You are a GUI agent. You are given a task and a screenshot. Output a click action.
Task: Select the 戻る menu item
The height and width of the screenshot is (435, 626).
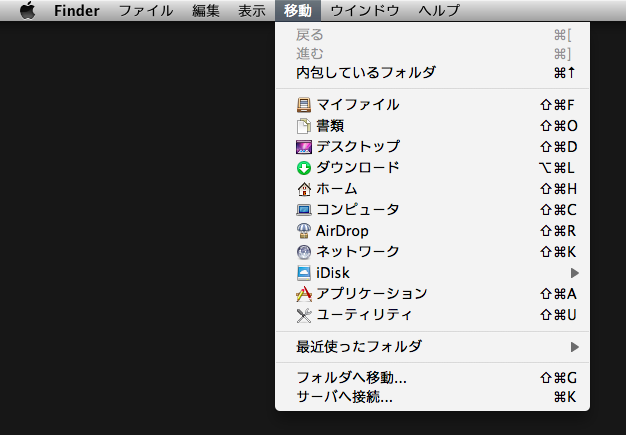[x=432, y=35]
